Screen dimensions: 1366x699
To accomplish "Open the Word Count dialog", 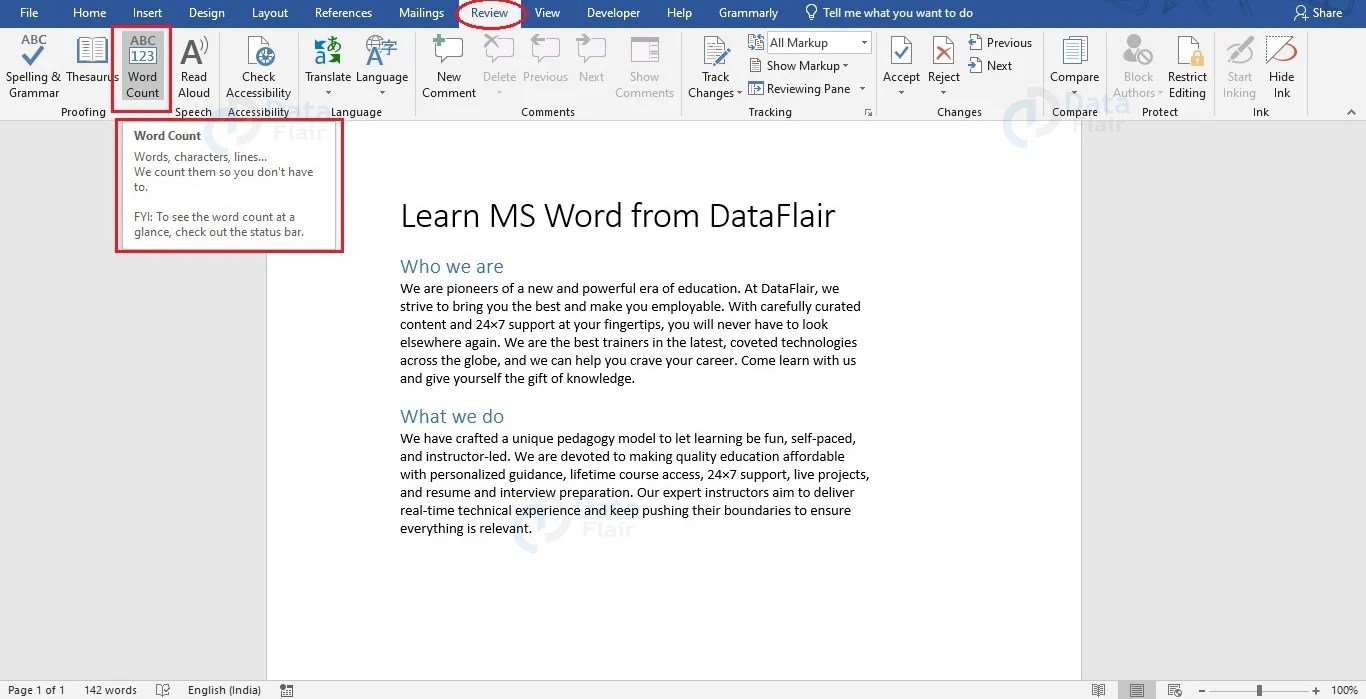I will tap(142, 65).
